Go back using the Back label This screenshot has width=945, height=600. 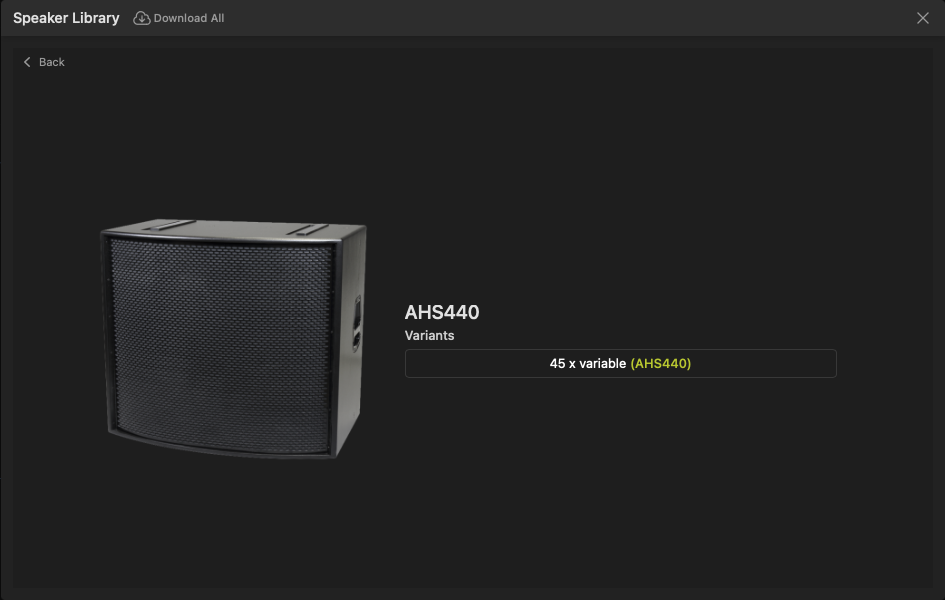[x=52, y=62]
